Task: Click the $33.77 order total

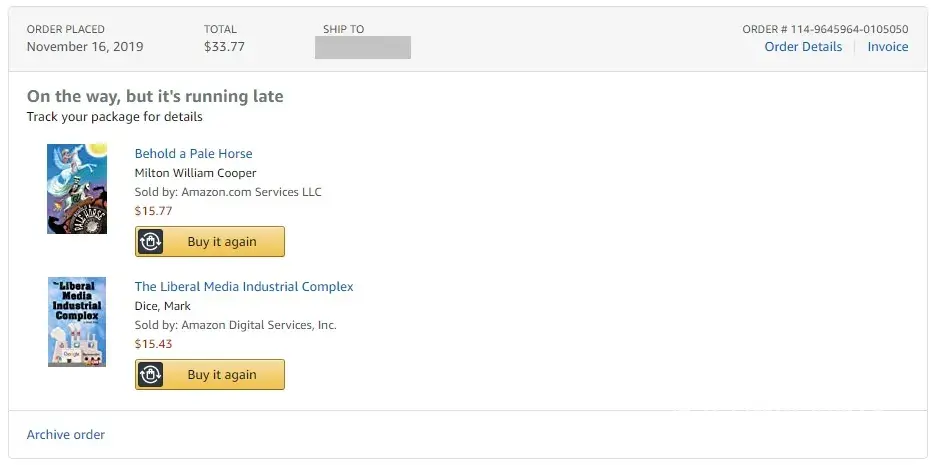Action: (224, 47)
